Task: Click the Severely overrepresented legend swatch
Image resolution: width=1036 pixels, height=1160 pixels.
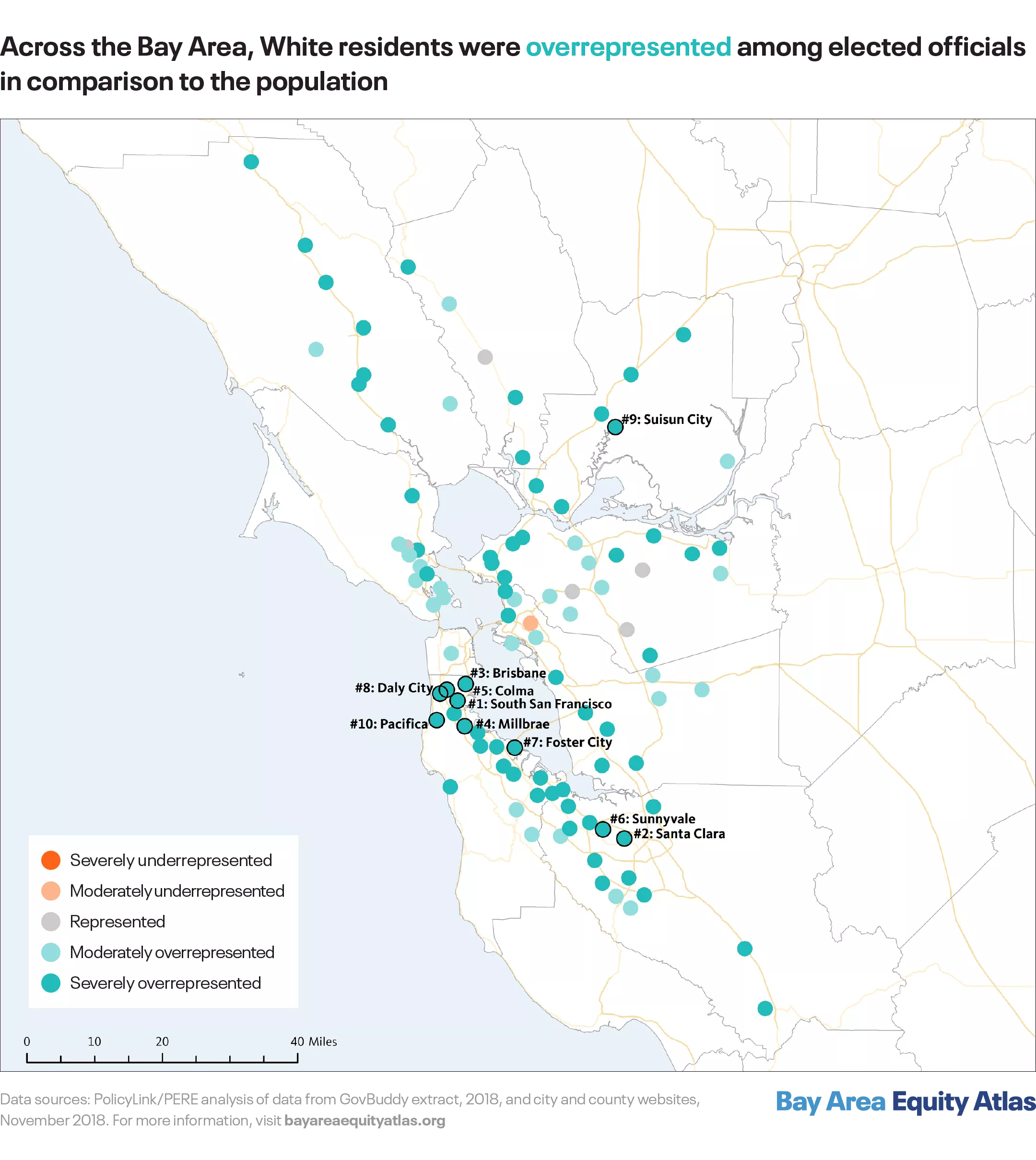Action: (51, 983)
